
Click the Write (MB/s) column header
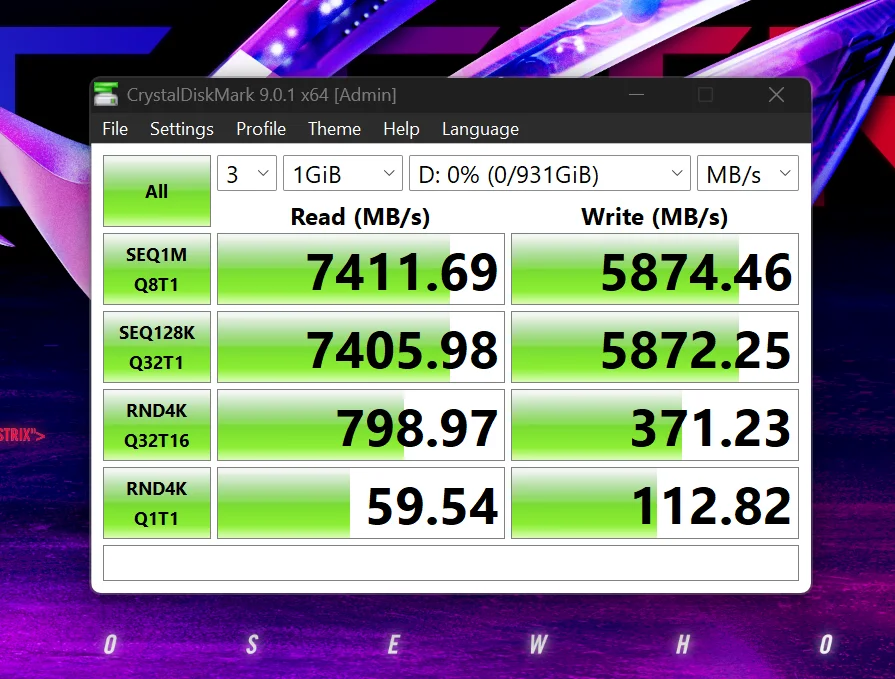point(655,217)
